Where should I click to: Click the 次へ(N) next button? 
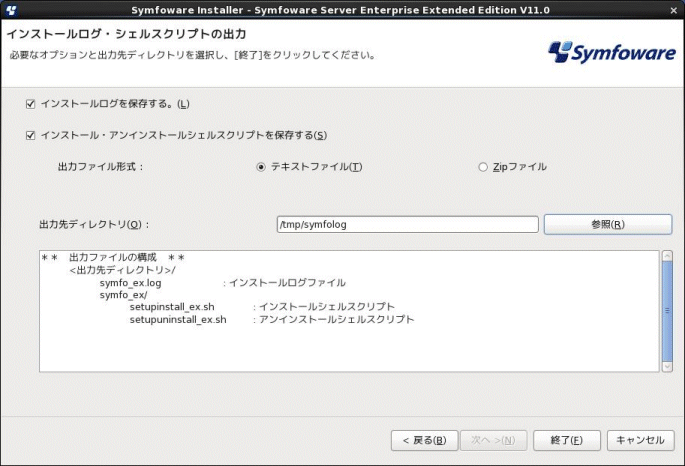(493, 440)
